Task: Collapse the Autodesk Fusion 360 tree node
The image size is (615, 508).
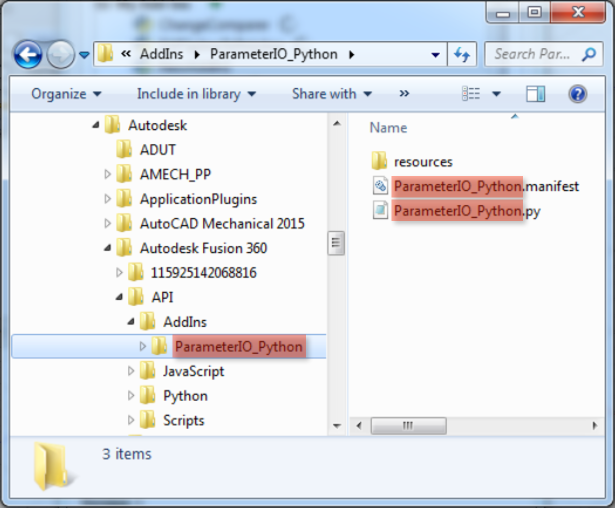Action: pos(109,248)
